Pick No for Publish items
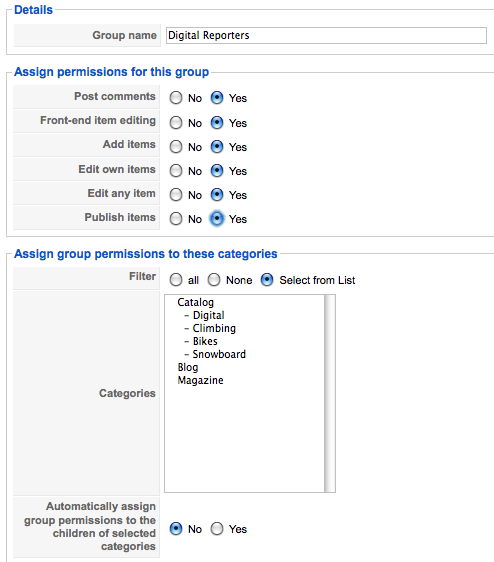 [x=176, y=219]
